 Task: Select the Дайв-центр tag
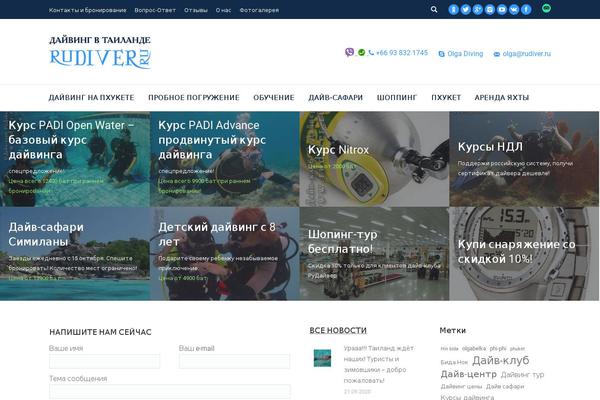click(x=468, y=374)
